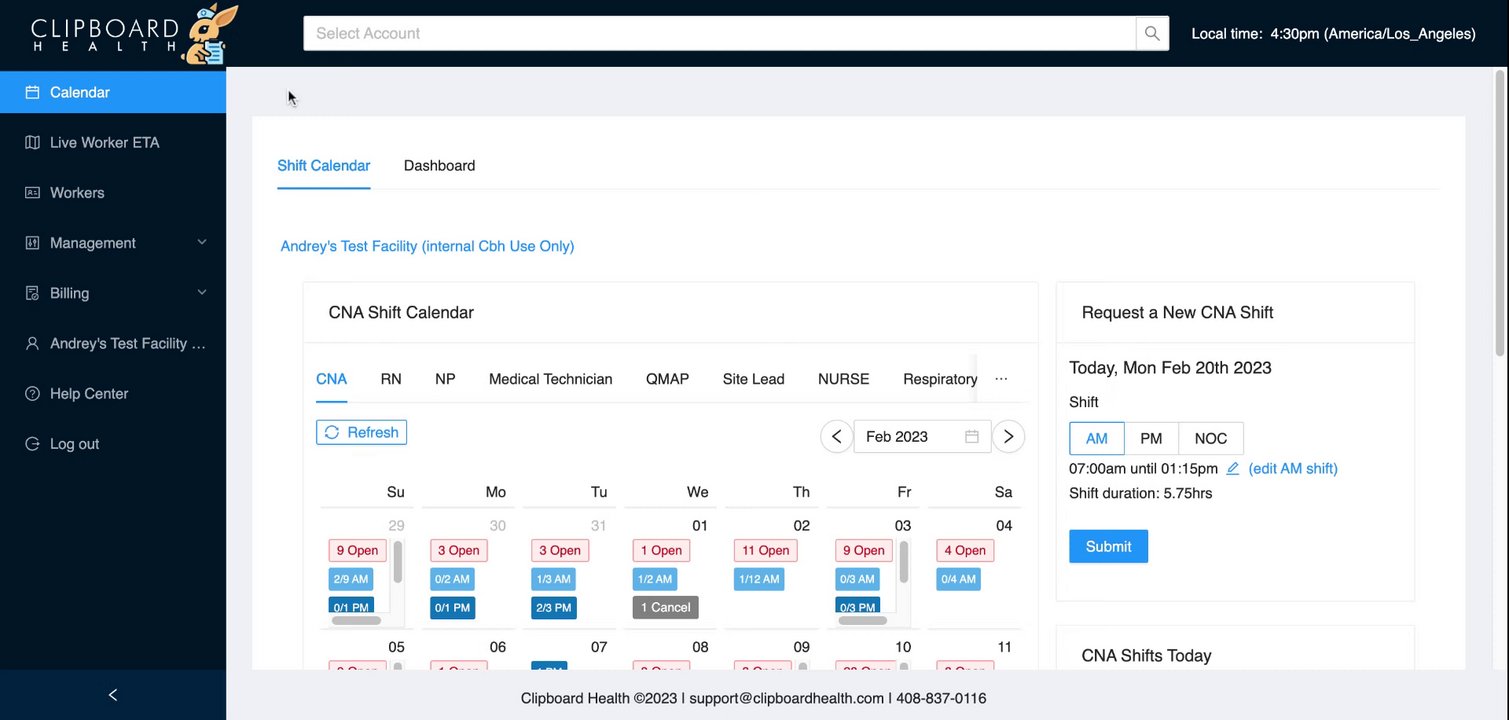Choose the PM shift option
The width and height of the screenshot is (1509, 720).
[1151, 439]
